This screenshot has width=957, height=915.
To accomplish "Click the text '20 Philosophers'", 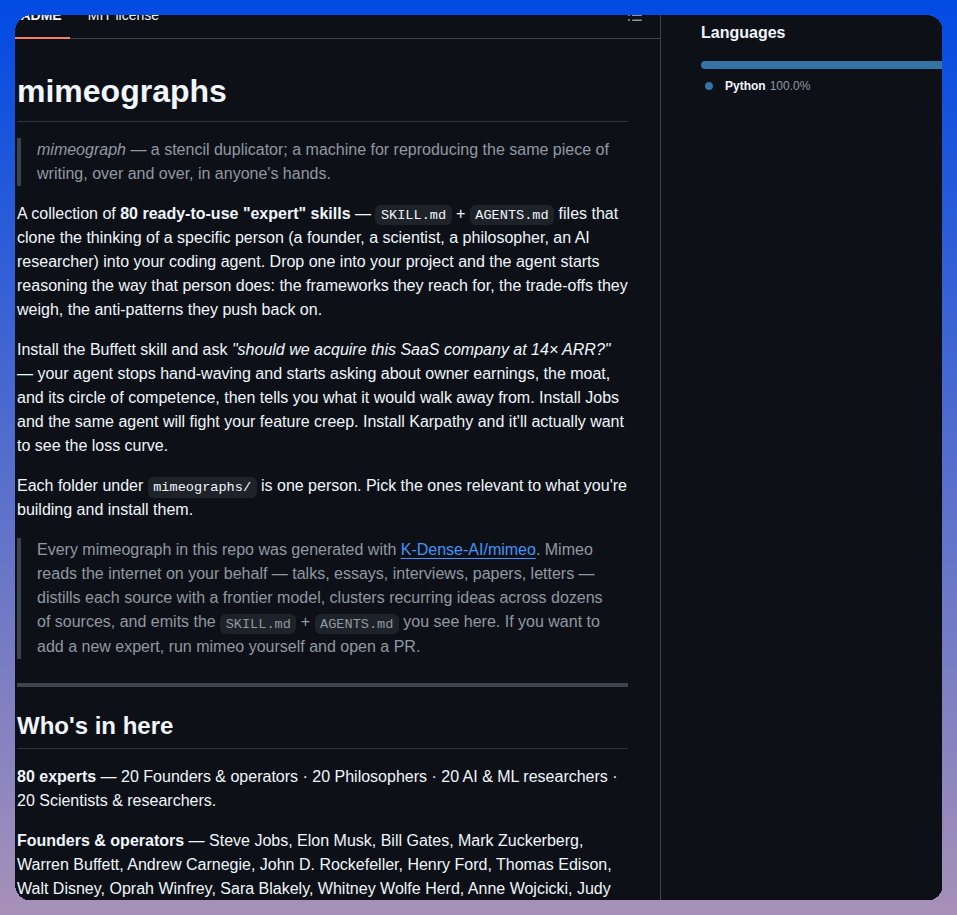I will (x=369, y=776).
